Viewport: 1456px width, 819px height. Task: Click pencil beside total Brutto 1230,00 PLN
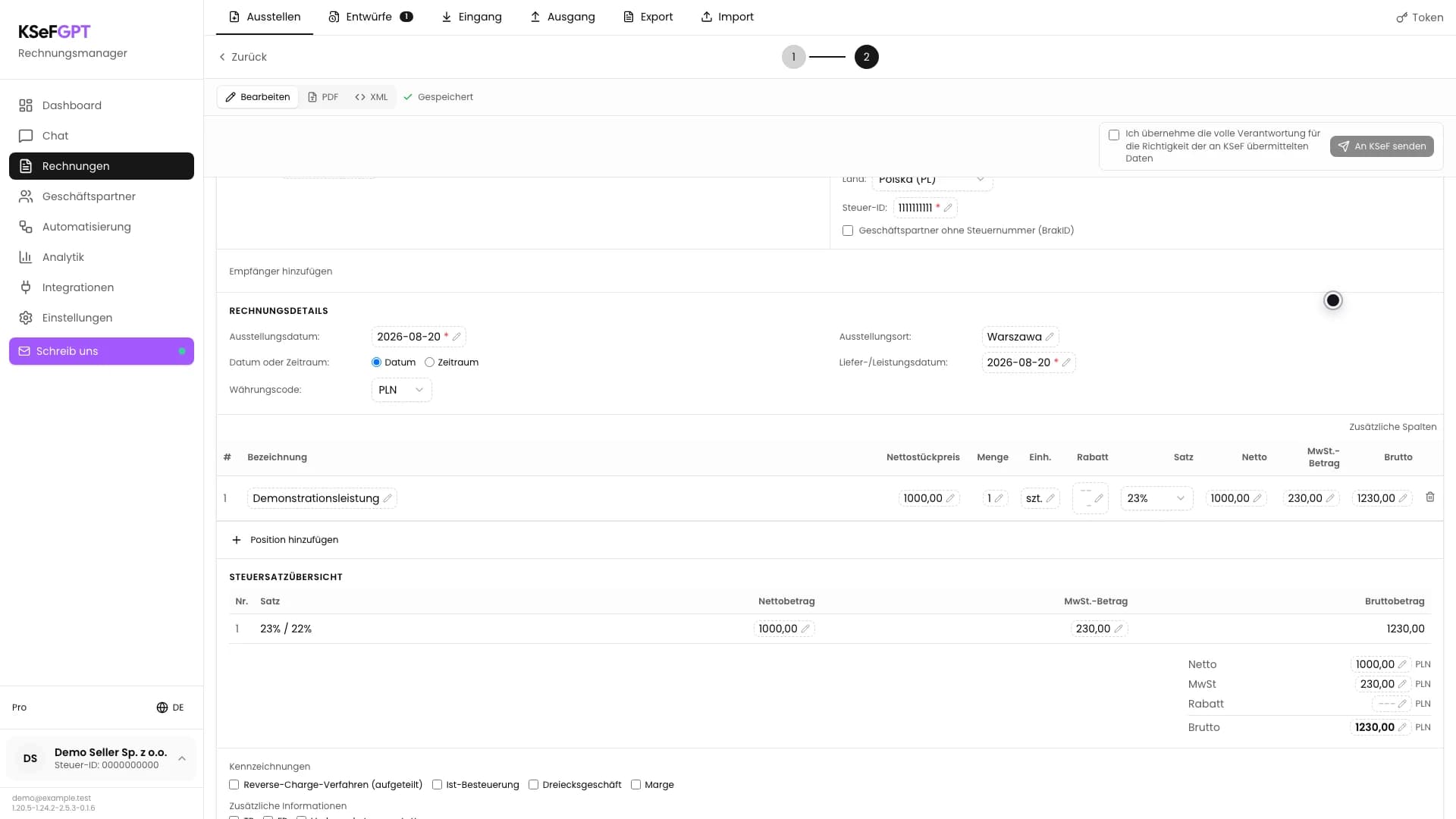click(x=1402, y=727)
